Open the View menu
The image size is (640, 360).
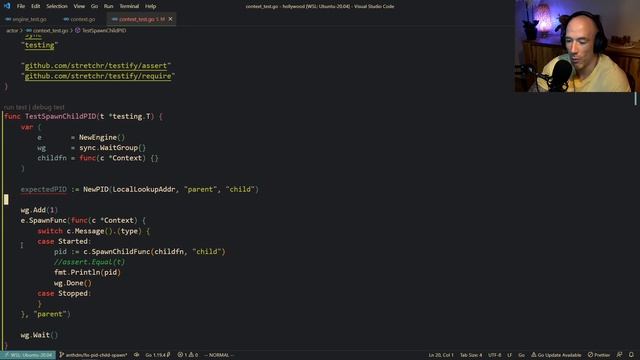click(x=79, y=6)
